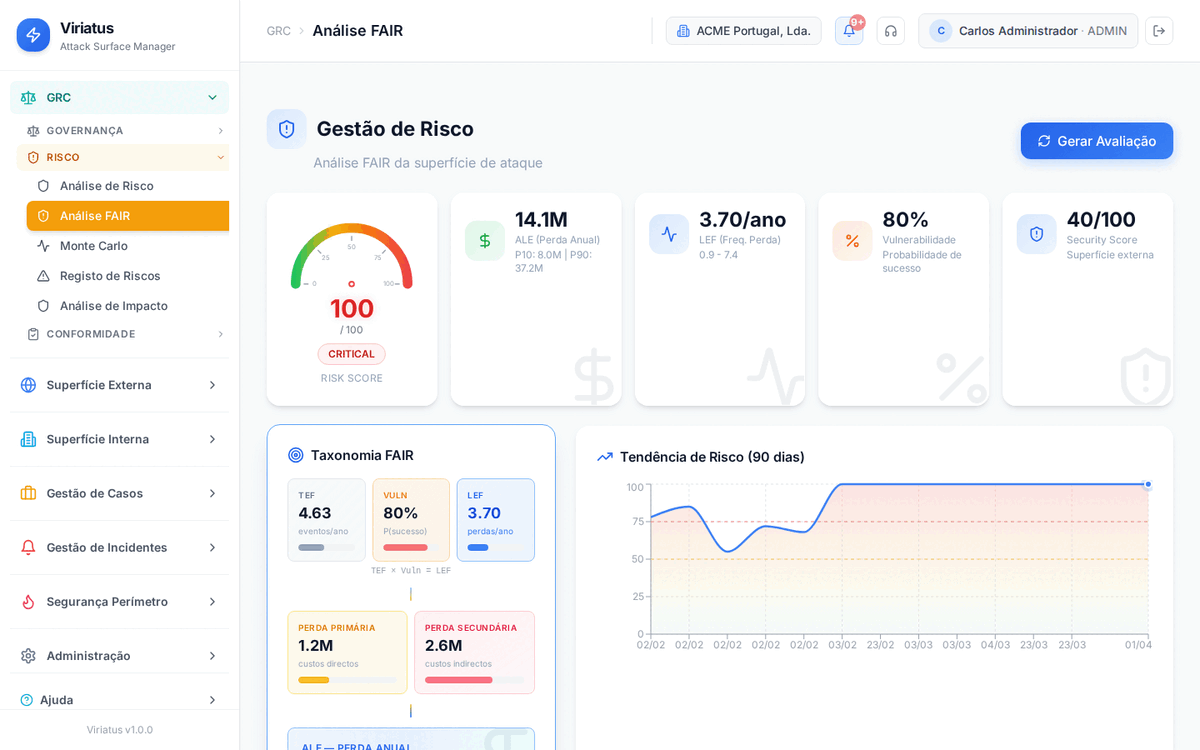Viewport: 1200px width, 750px height.
Task: Click the last data point on trend chart
Action: (1148, 484)
